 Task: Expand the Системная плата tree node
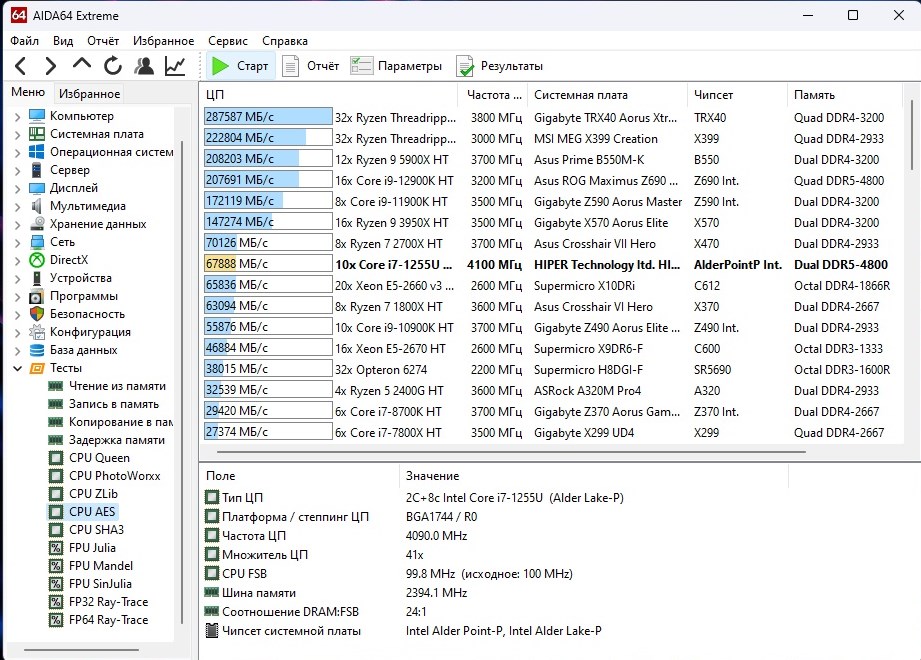[x=17, y=134]
